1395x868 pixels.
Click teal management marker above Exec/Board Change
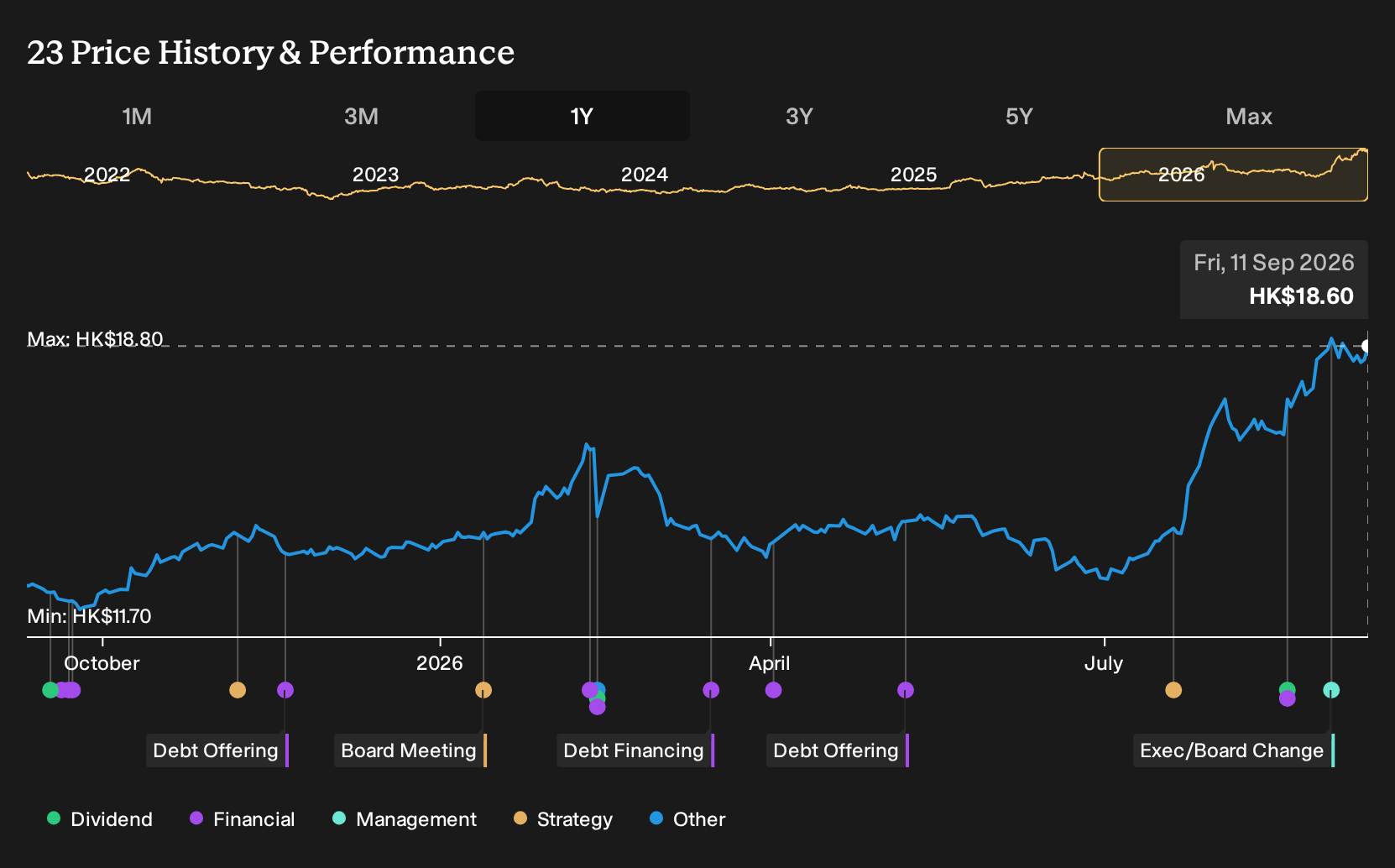1331,690
